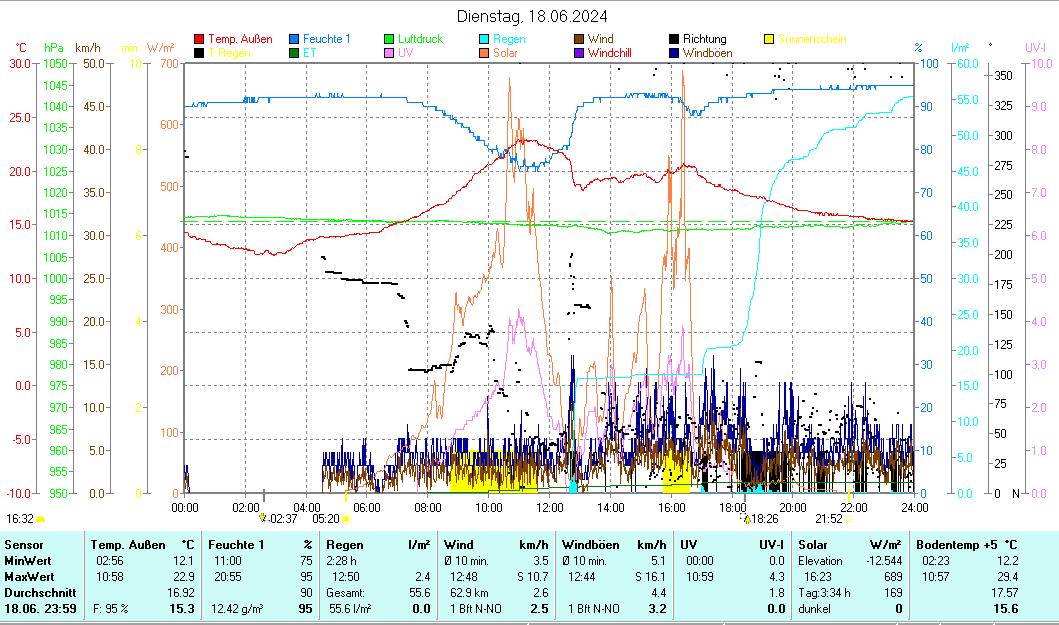Viewport: 1059px width, 625px height.
Task: Click the Feuchte 1 table header
Action: pyautogui.click(x=236, y=545)
